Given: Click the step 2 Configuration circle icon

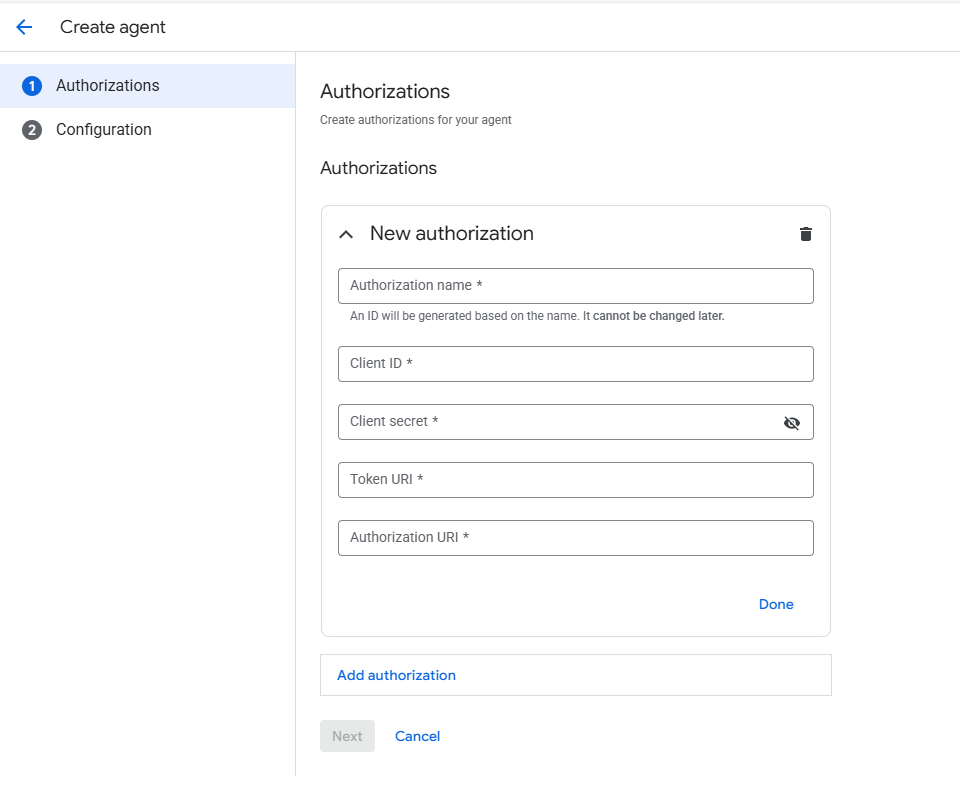Looking at the screenshot, I should tap(31, 129).
